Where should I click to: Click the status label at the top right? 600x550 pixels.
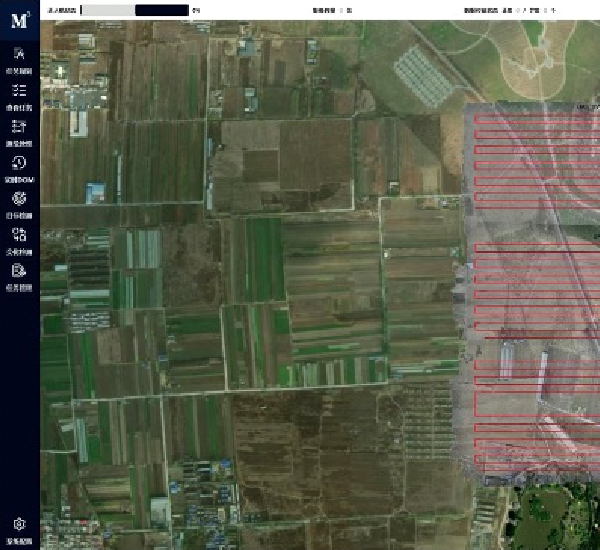(481, 10)
